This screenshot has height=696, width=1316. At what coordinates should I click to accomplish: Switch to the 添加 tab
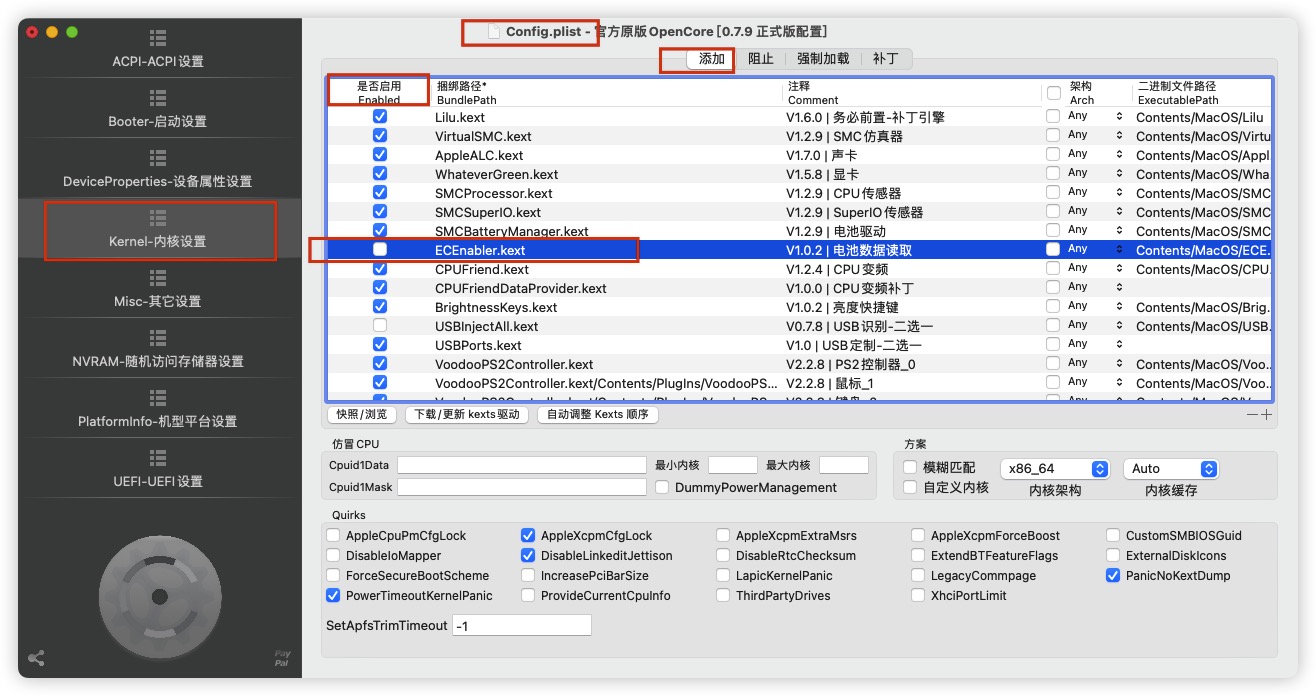(x=711, y=59)
